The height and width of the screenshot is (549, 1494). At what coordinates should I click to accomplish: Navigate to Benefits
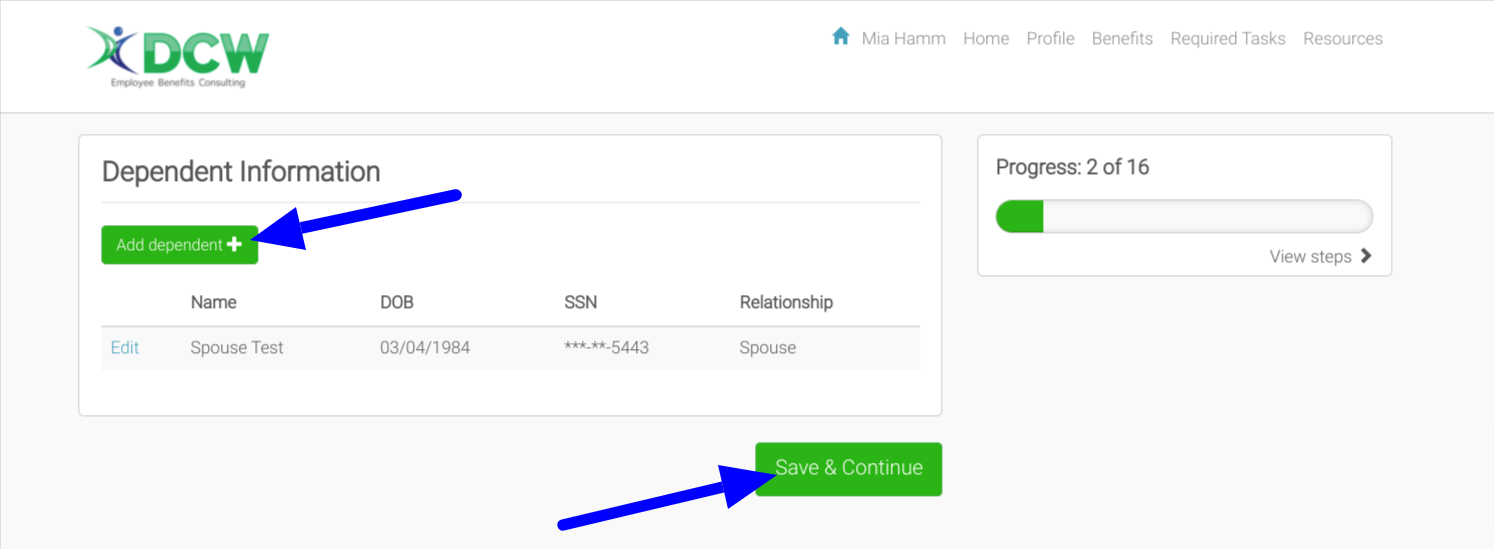[1122, 39]
